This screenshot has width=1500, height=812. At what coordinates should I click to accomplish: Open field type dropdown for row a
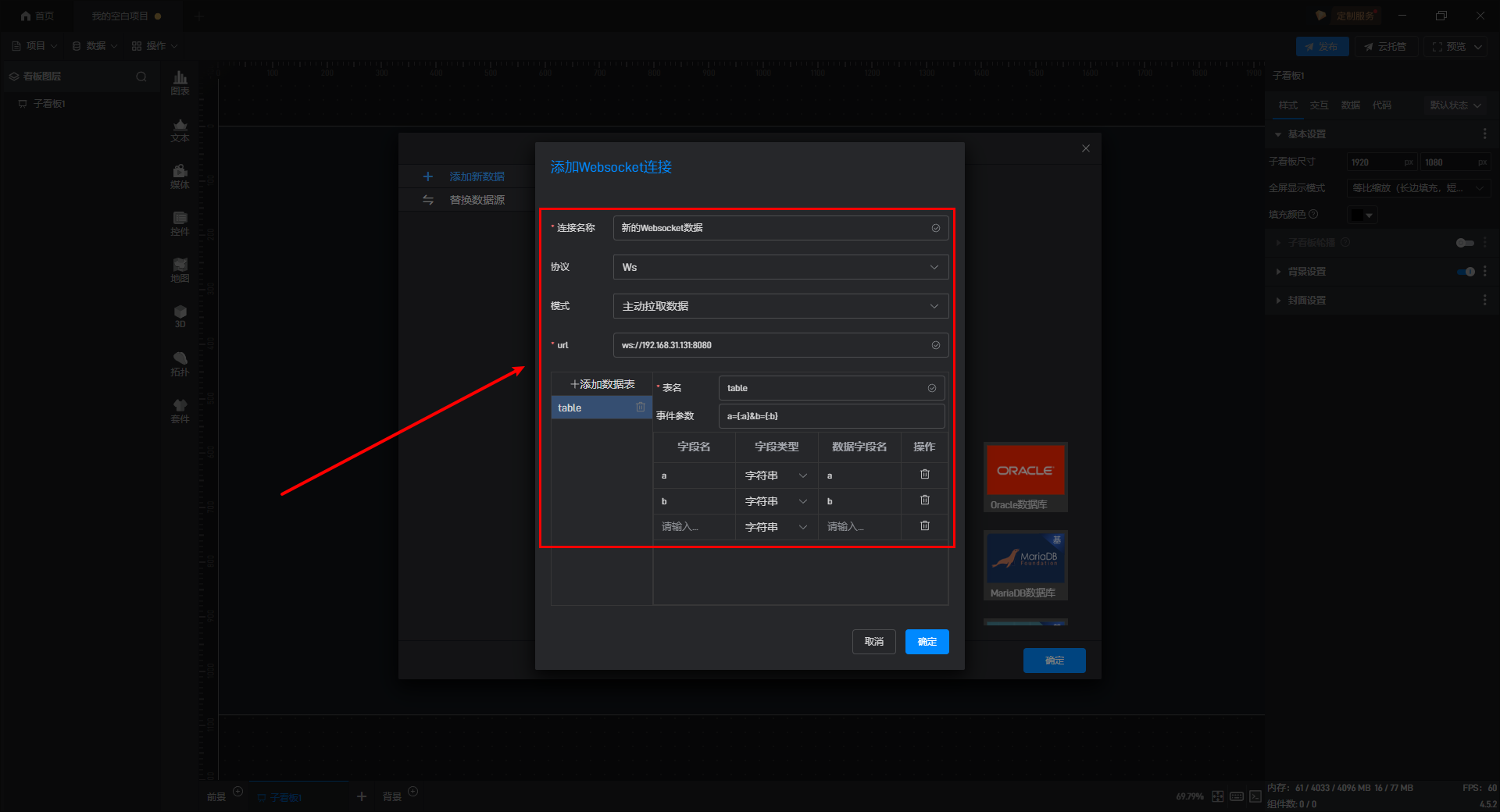pyautogui.click(x=777, y=475)
